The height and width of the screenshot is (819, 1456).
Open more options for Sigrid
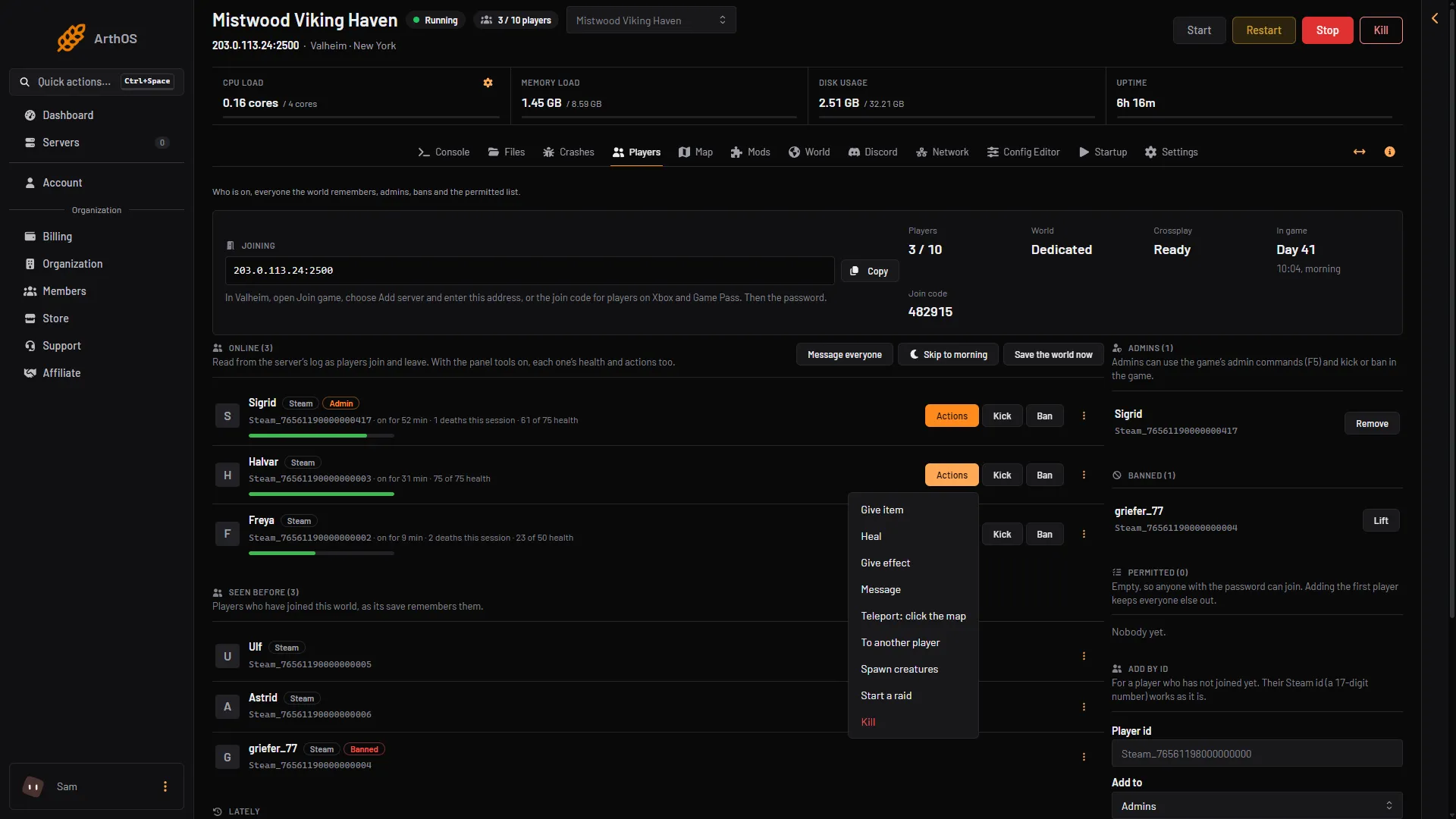tap(1084, 416)
